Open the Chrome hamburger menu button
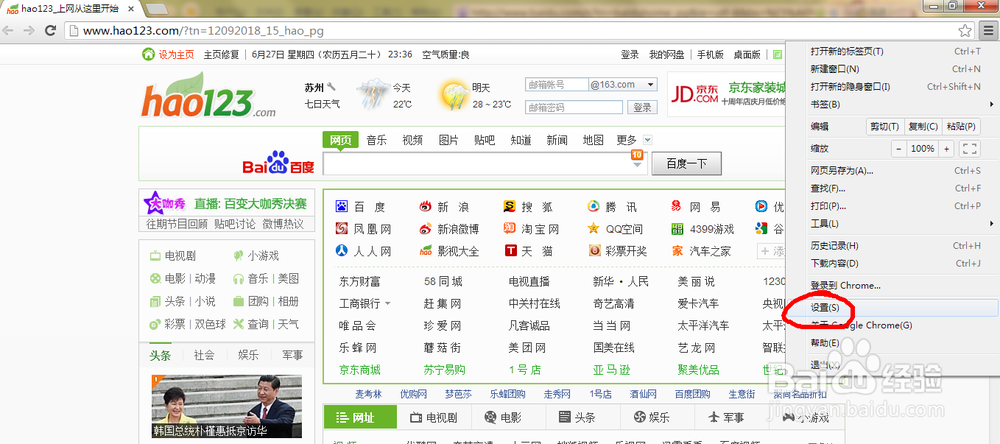 [x=987, y=30]
